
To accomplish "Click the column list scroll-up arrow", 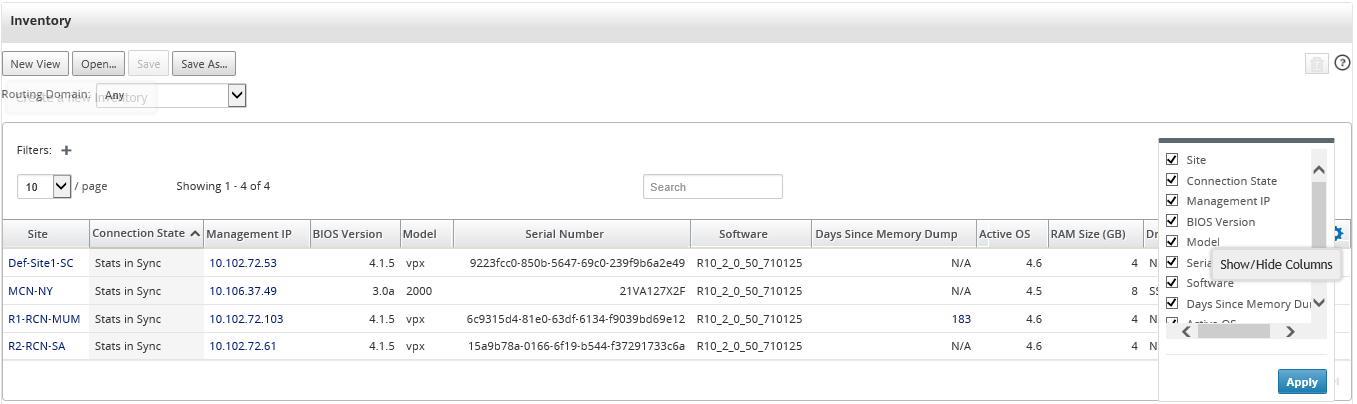I will pyautogui.click(x=1318, y=170).
